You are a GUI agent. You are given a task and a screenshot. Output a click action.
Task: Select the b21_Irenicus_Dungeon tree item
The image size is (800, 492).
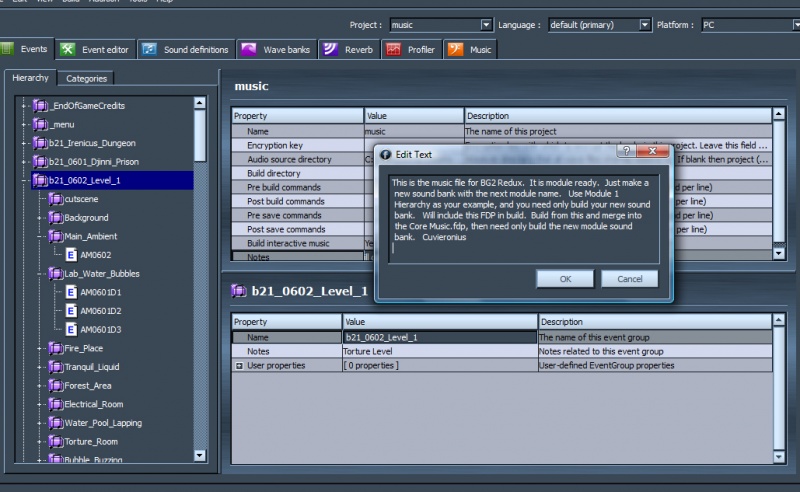(x=92, y=143)
